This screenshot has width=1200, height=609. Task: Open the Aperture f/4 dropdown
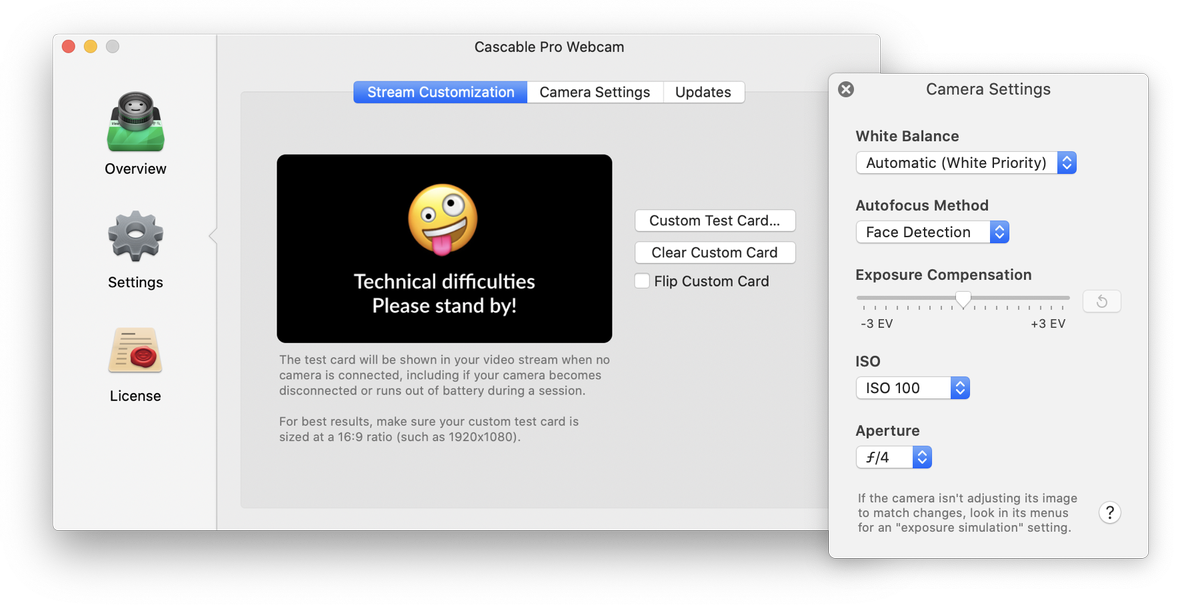(894, 457)
